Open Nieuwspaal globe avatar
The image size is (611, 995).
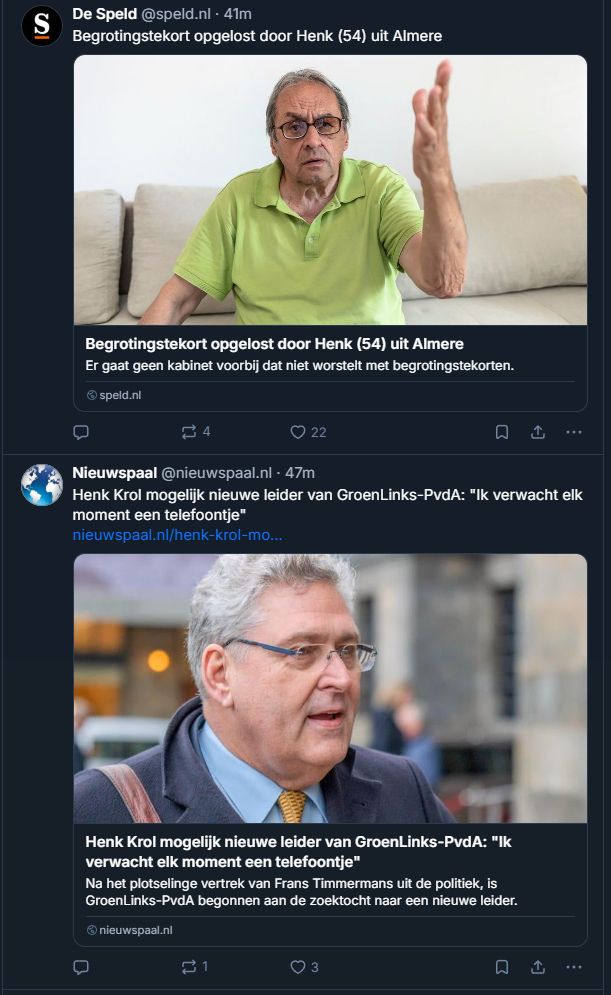(x=42, y=485)
